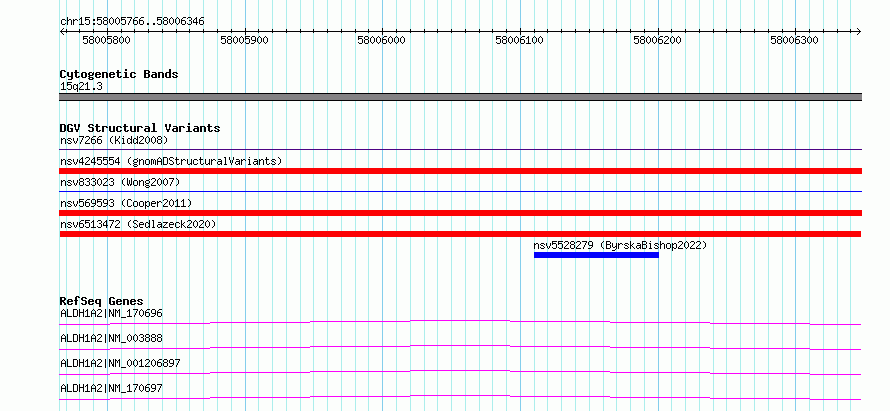Screen dimensions: 890x411
Task: Click the NM_003888 magenta transcript line
Action: [460, 347]
